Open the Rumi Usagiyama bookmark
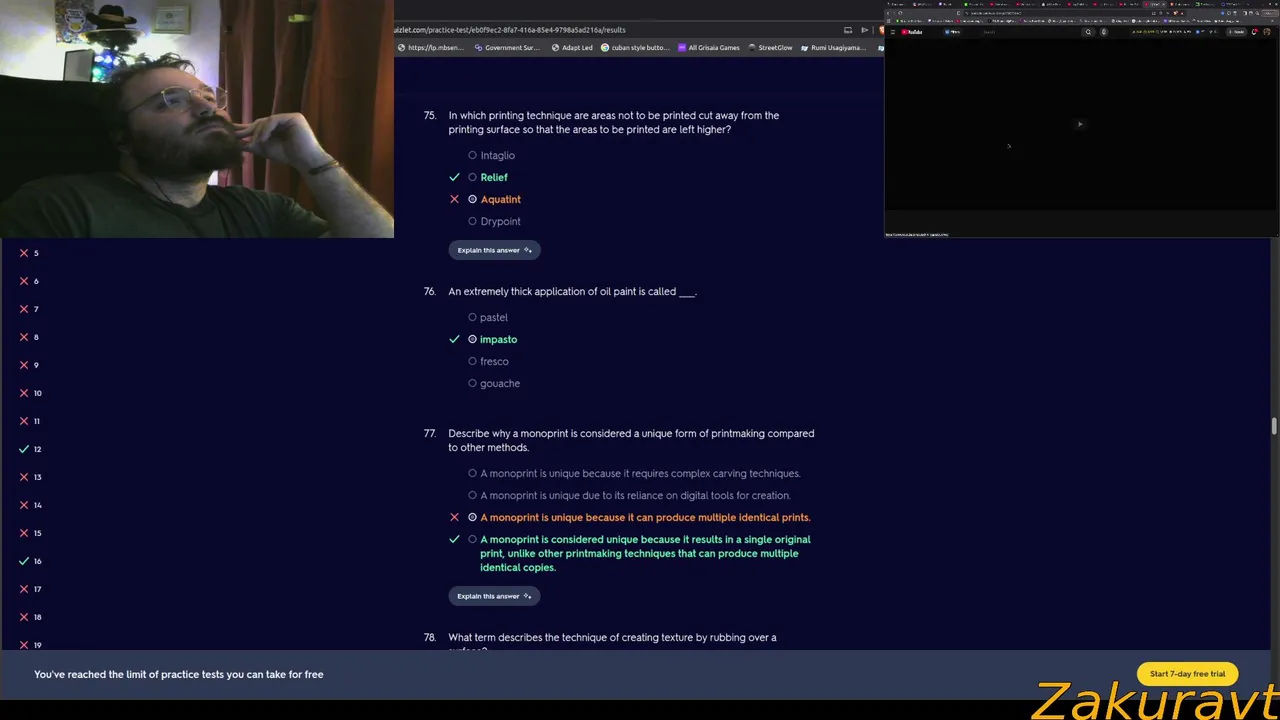The image size is (1280, 720). pyautogui.click(x=832, y=48)
